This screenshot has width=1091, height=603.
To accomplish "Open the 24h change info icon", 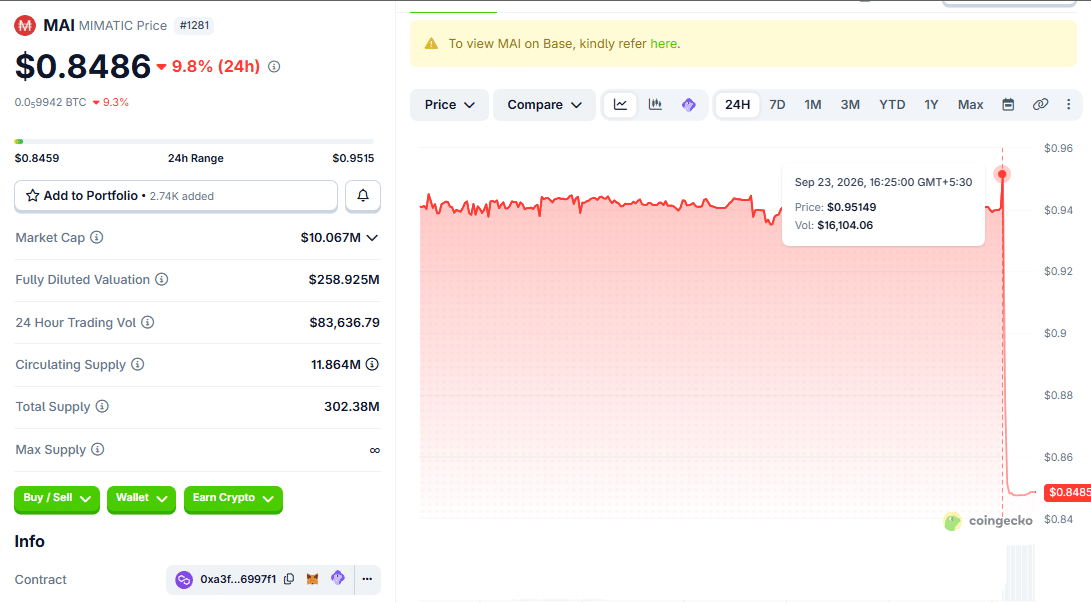I will (274, 67).
